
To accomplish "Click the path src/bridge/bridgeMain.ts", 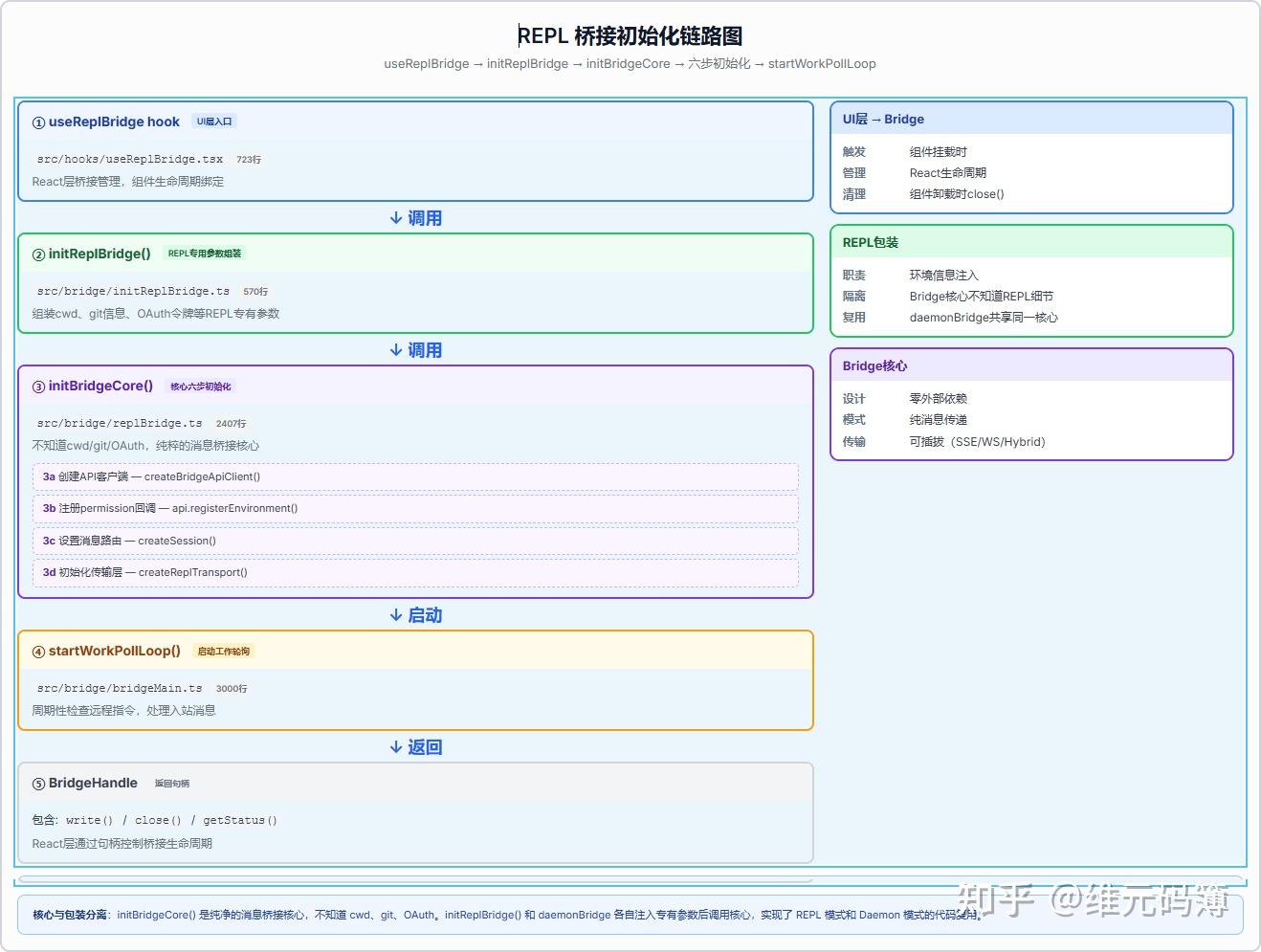I will pos(120,688).
